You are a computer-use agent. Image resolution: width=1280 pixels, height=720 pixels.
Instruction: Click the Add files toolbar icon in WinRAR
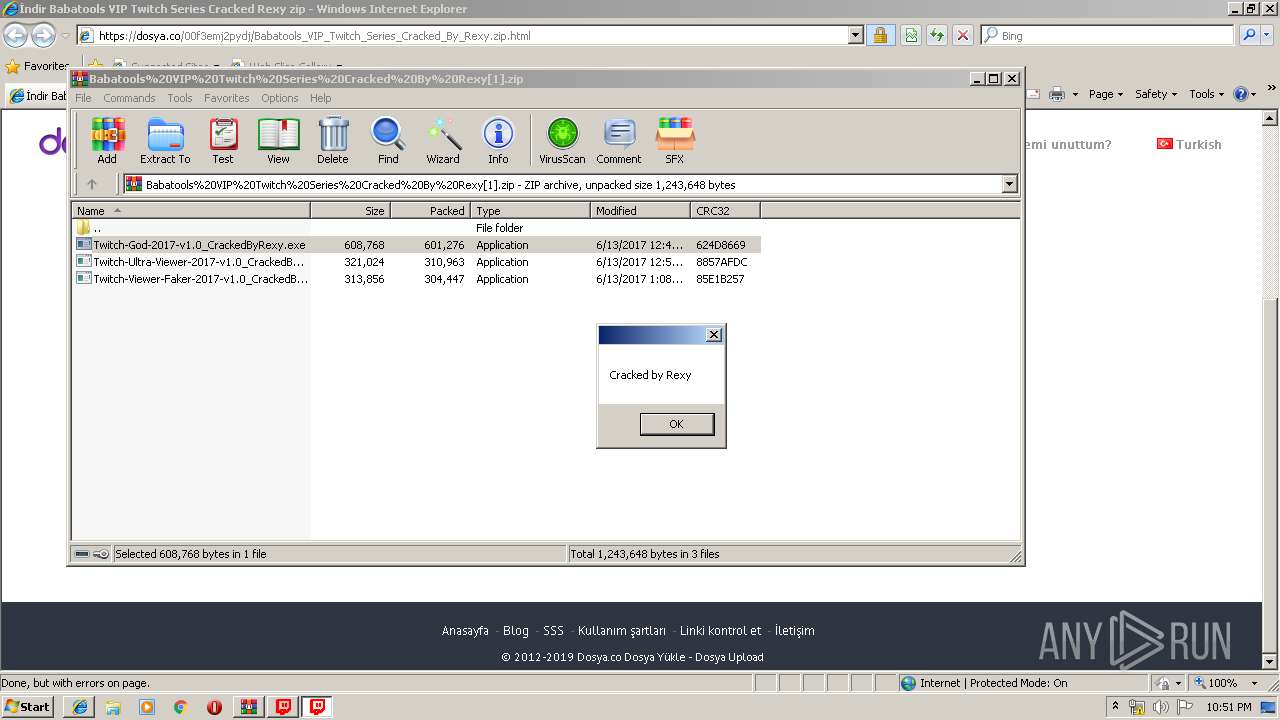pyautogui.click(x=107, y=141)
